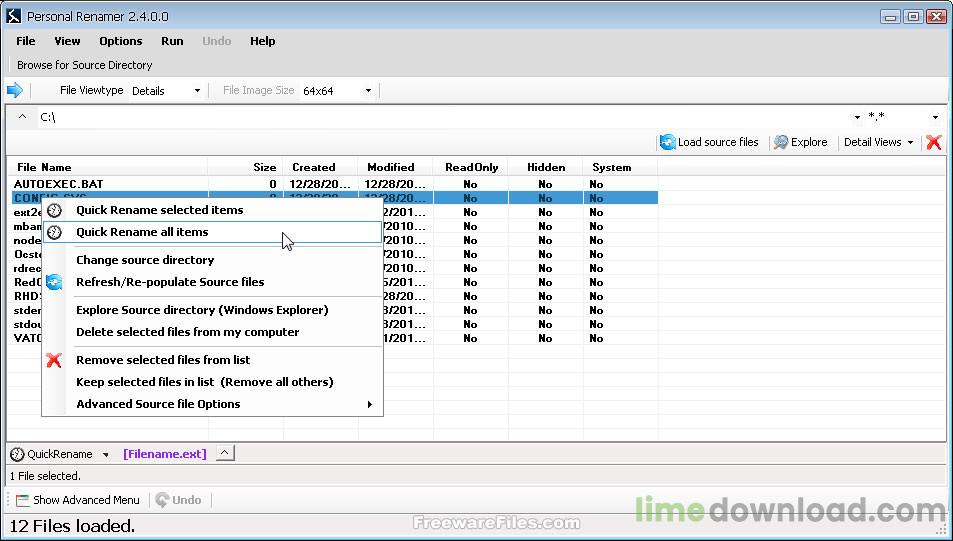Expand Advanced Source file Options submenu
This screenshot has height=541, width=953.
click(x=213, y=404)
